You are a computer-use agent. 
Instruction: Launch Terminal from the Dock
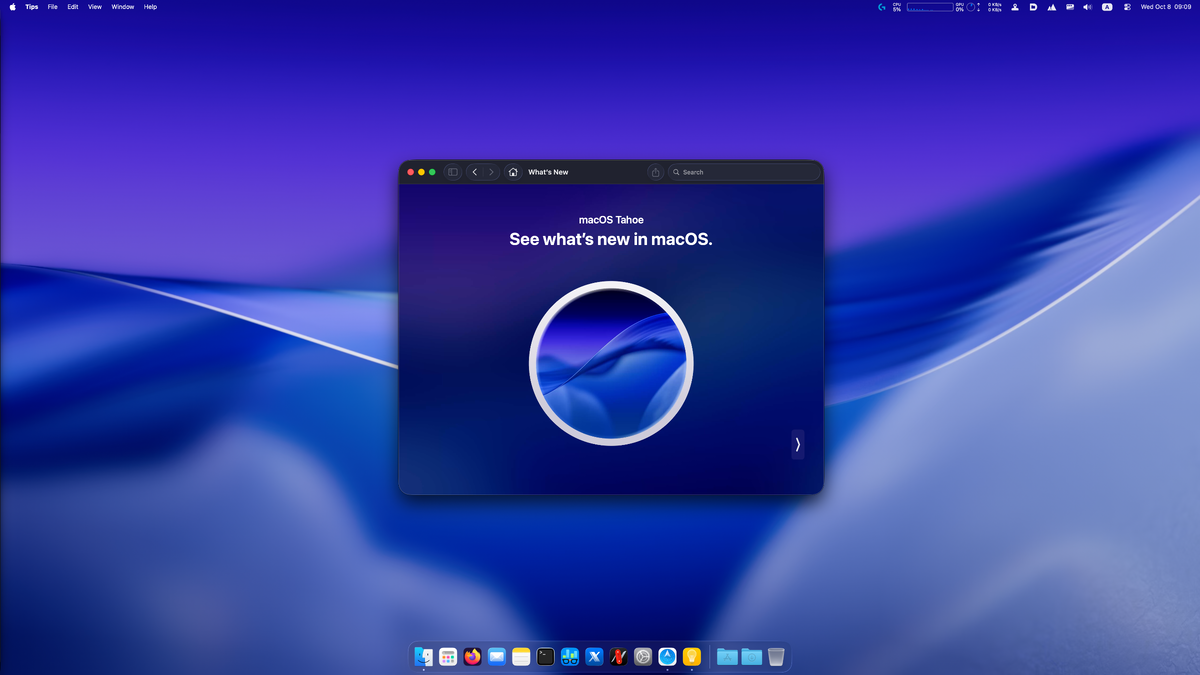545,656
